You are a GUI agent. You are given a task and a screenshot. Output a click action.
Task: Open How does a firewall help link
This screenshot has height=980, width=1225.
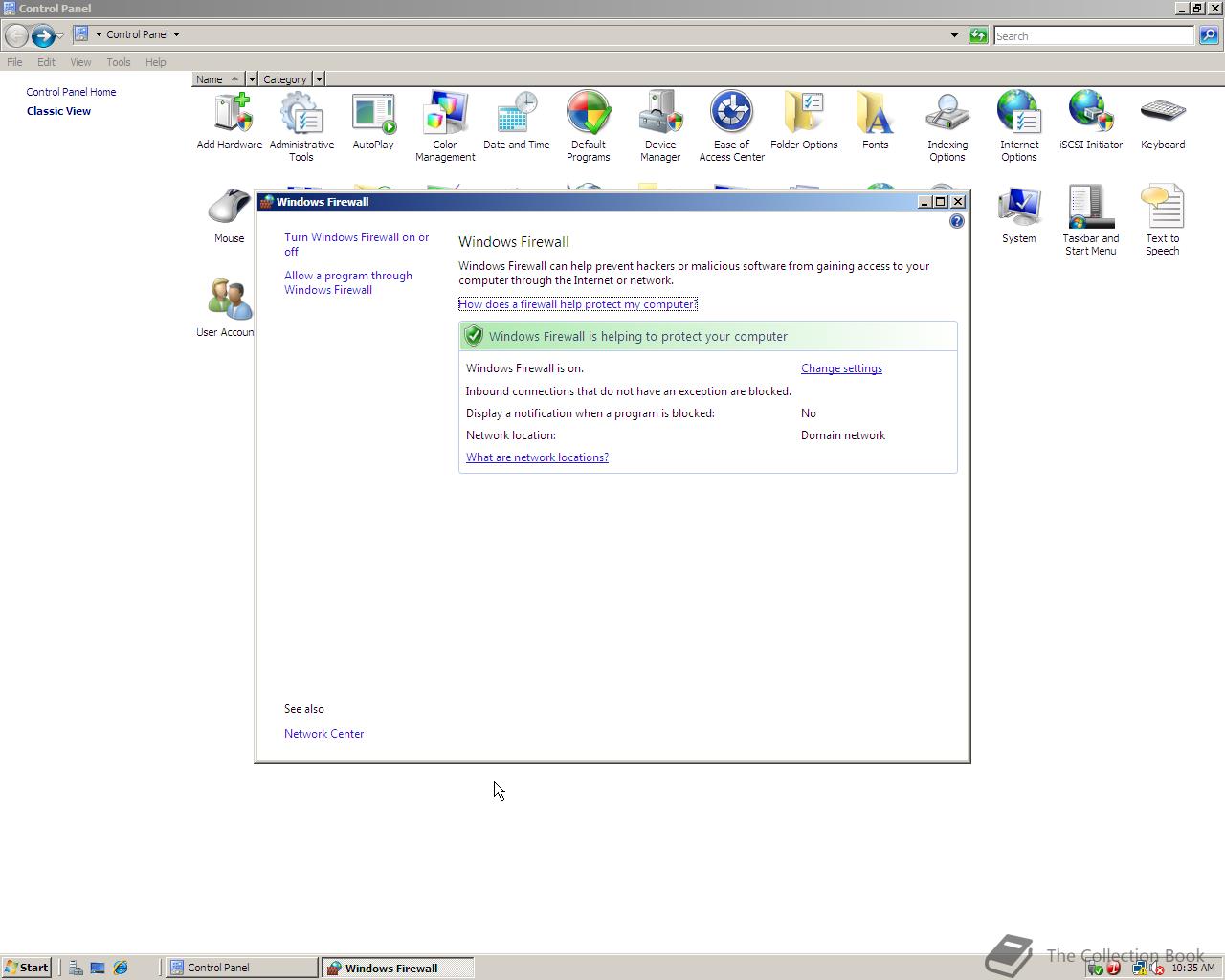click(x=578, y=304)
